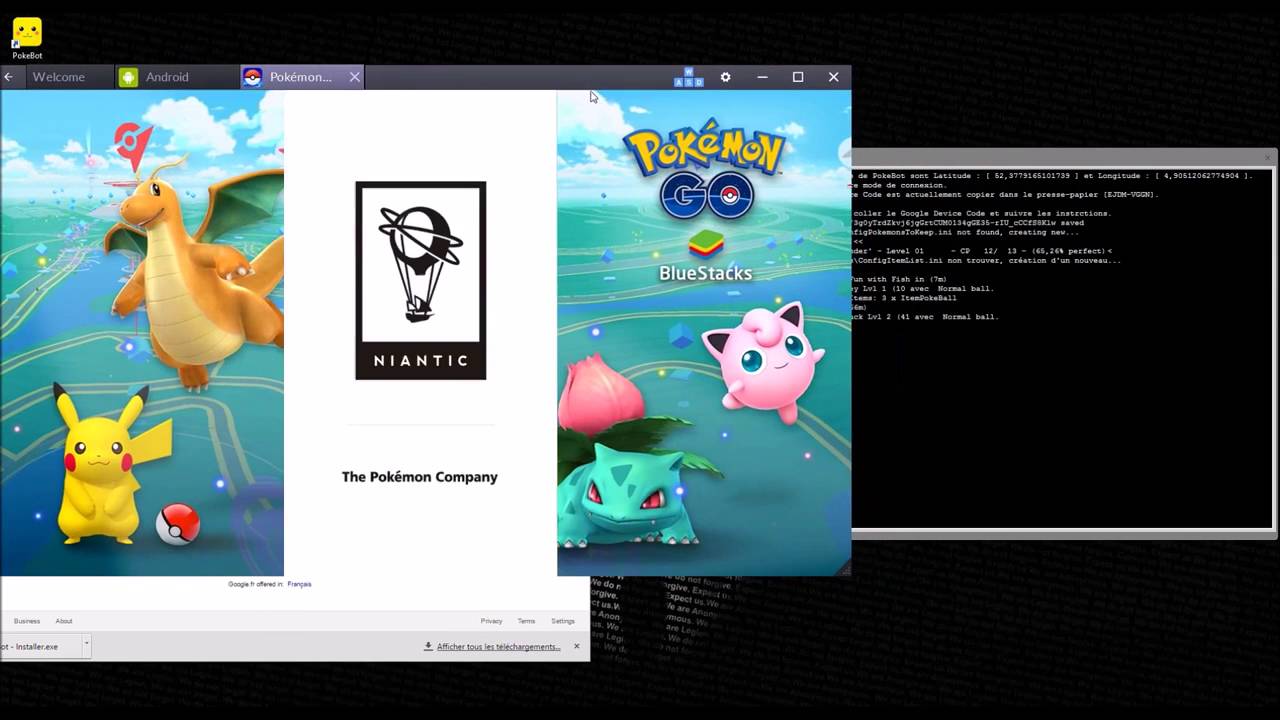The image size is (1280, 720).
Task: Close the BlueStacks window
Action: pyautogui.click(x=833, y=77)
